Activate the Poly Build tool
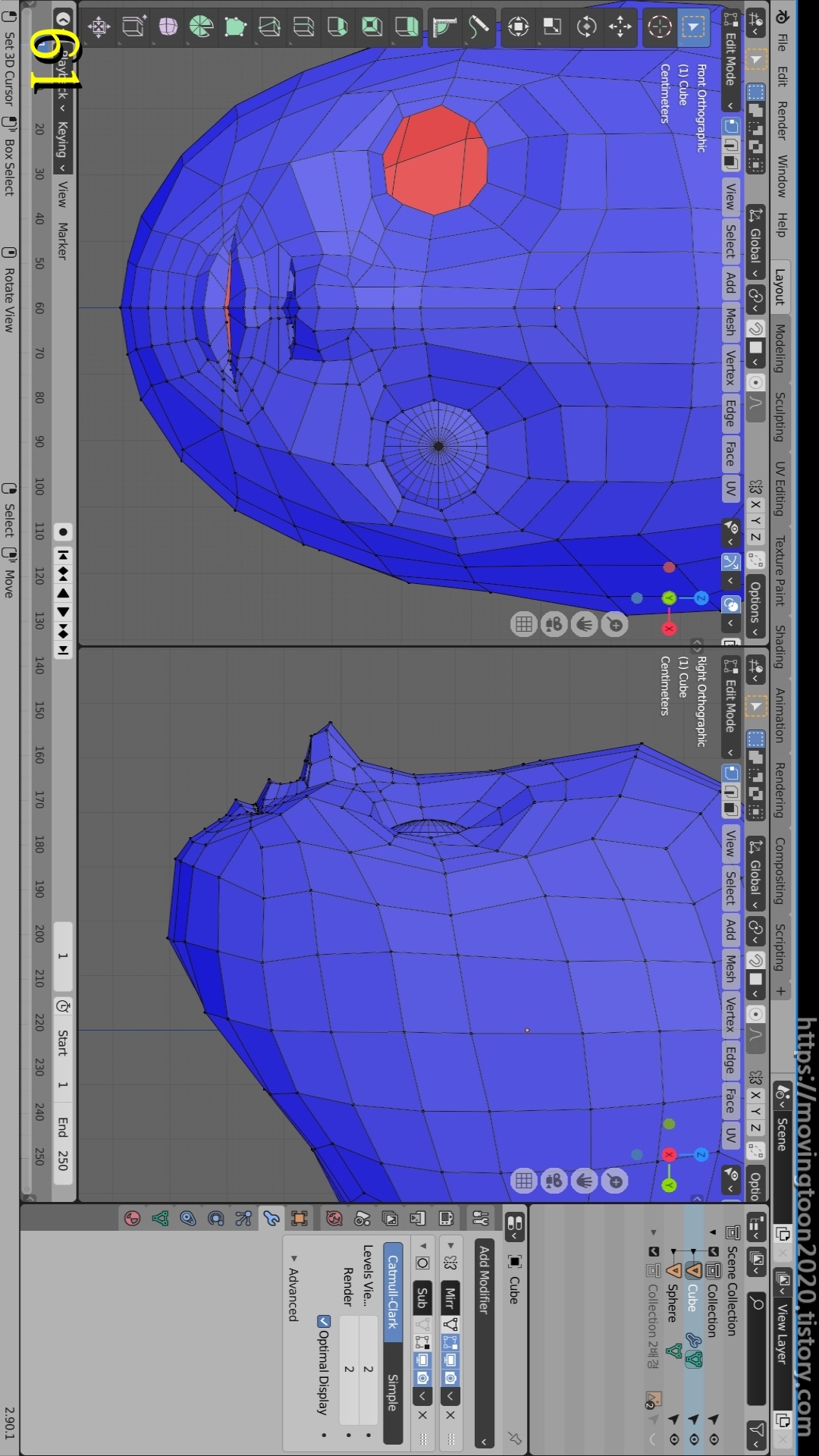This screenshot has width=819, height=1456. click(x=236, y=27)
